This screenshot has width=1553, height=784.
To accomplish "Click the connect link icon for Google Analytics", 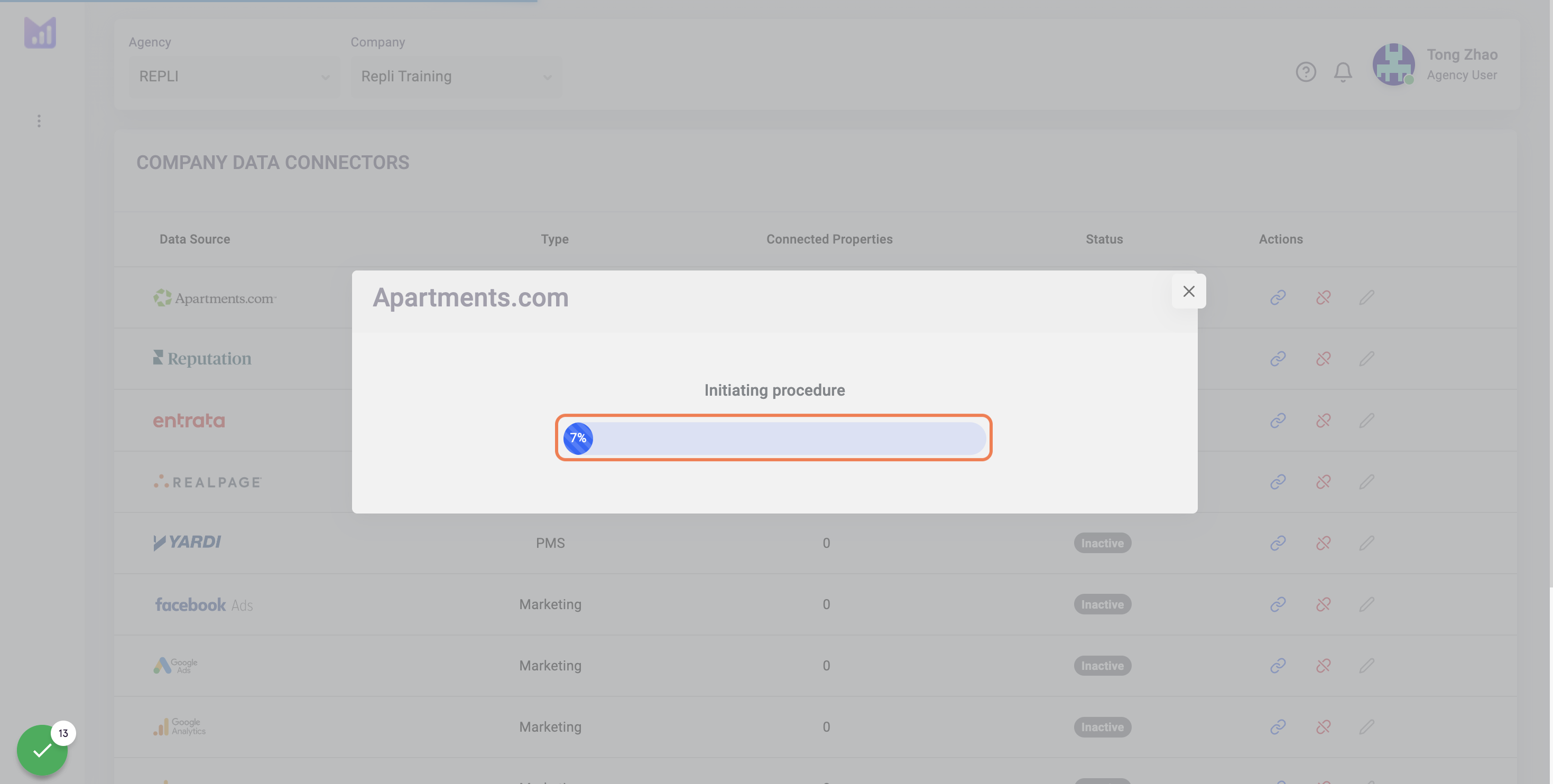I will pyautogui.click(x=1278, y=727).
